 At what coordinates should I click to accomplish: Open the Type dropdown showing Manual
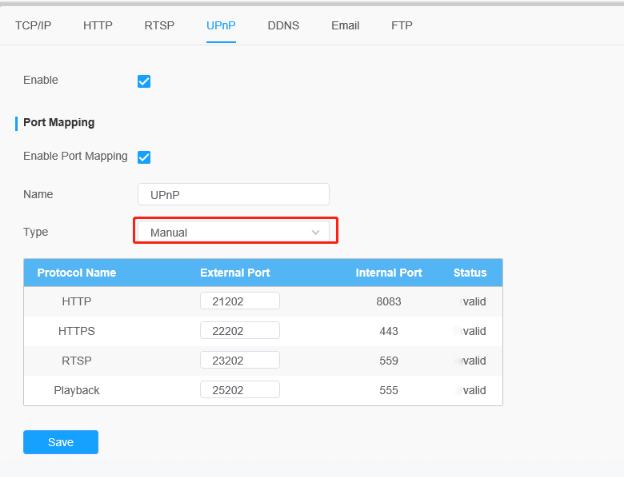pos(234,232)
